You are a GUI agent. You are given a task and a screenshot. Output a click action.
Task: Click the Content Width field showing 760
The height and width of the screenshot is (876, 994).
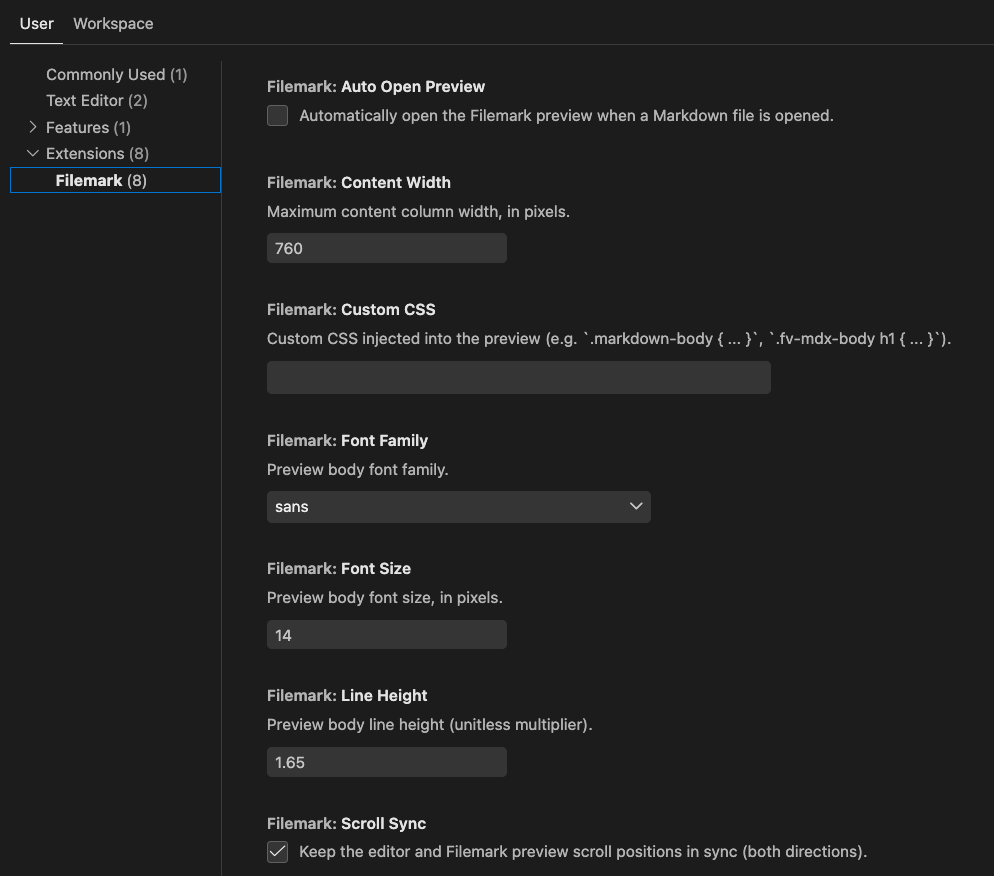387,248
